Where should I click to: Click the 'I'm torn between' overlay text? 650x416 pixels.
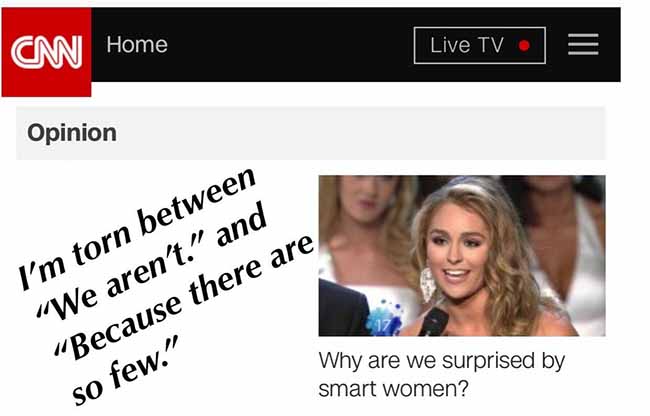coord(137,228)
